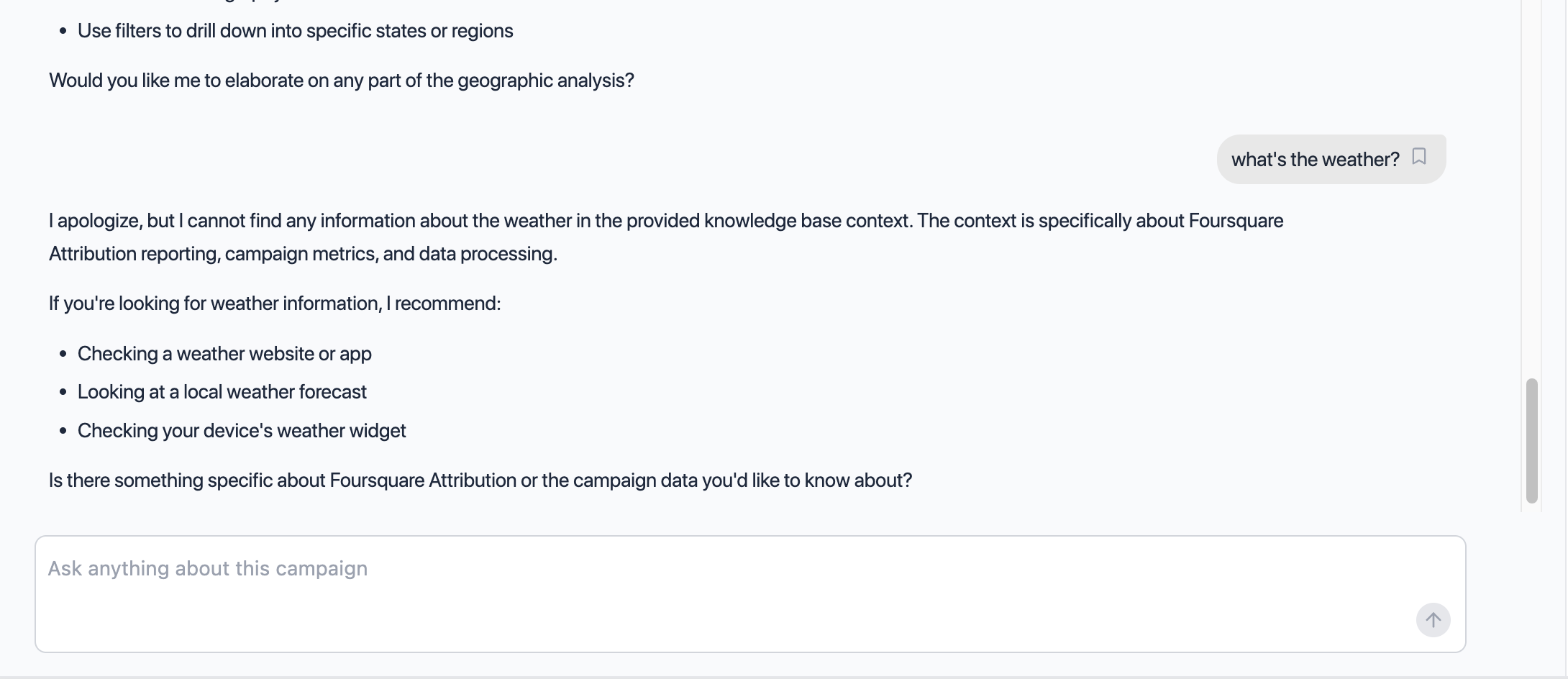Viewport: 1568px width, 679px height.
Task: Click "If you're looking for weather information" text
Action: [275, 304]
